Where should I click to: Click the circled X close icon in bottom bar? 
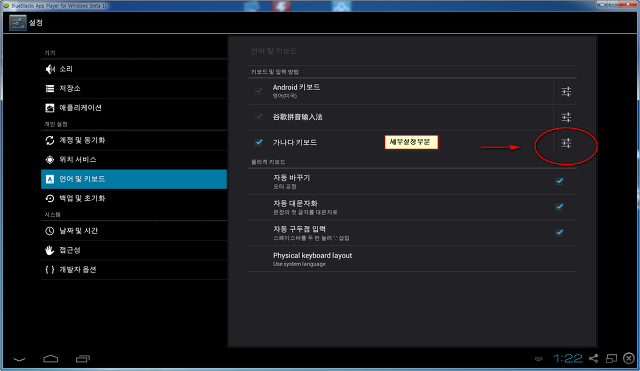click(629, 358)
